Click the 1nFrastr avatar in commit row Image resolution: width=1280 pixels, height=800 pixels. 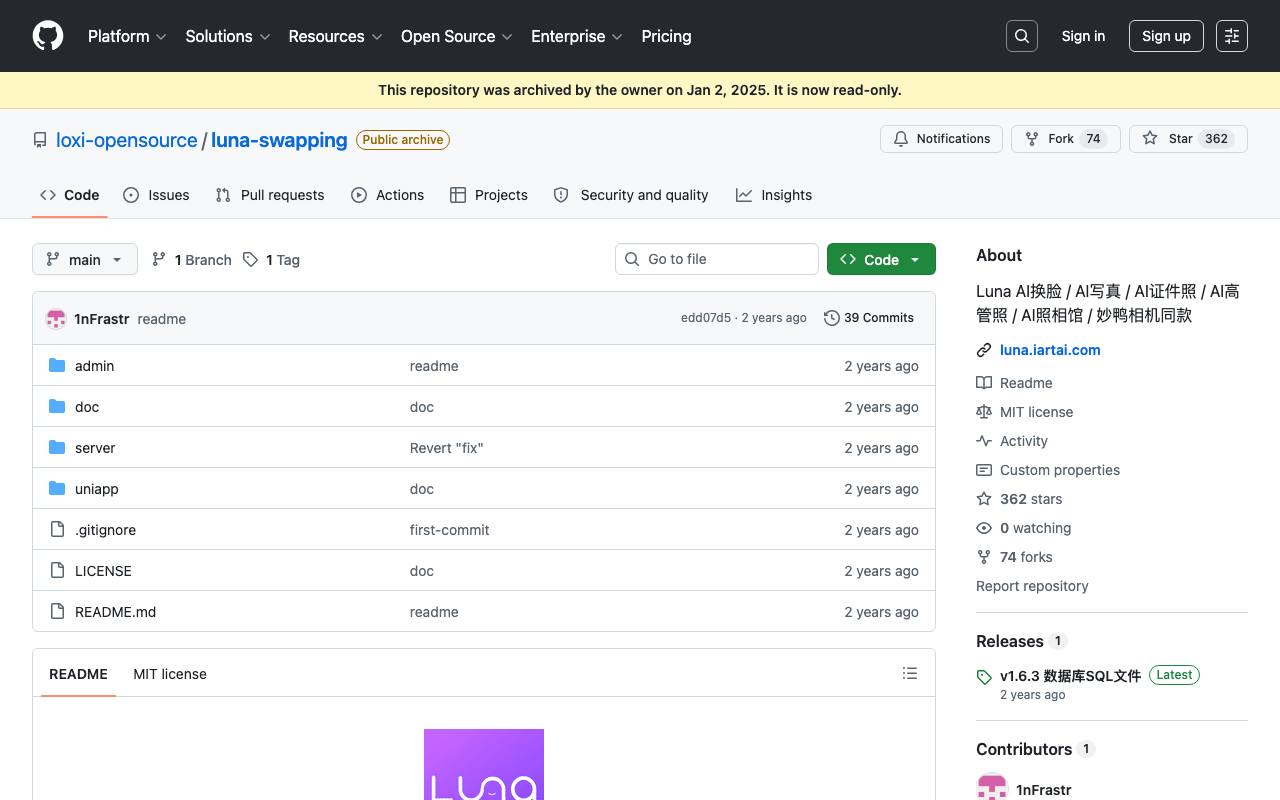pyautogui.click(x=56, y=319)
